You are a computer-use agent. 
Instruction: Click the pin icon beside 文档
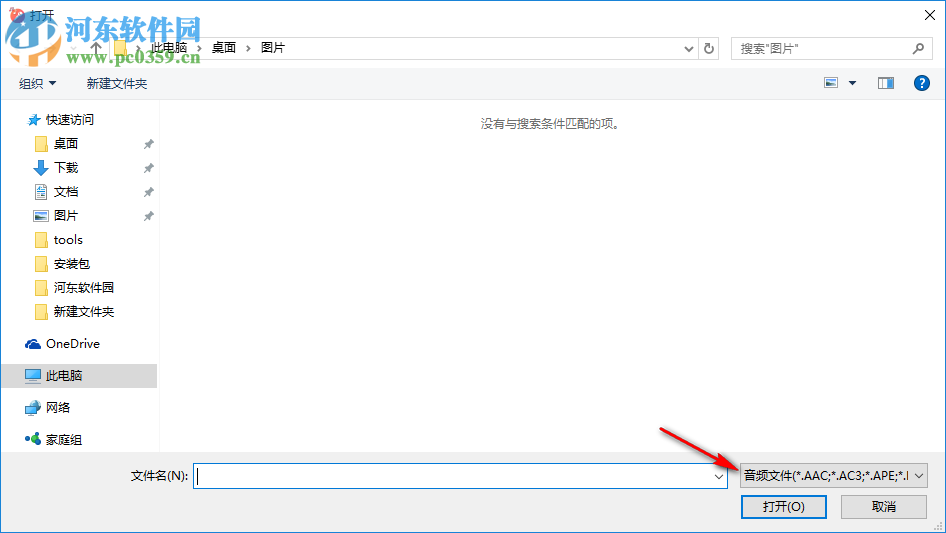pyautogui.click(x=148, y=193)
